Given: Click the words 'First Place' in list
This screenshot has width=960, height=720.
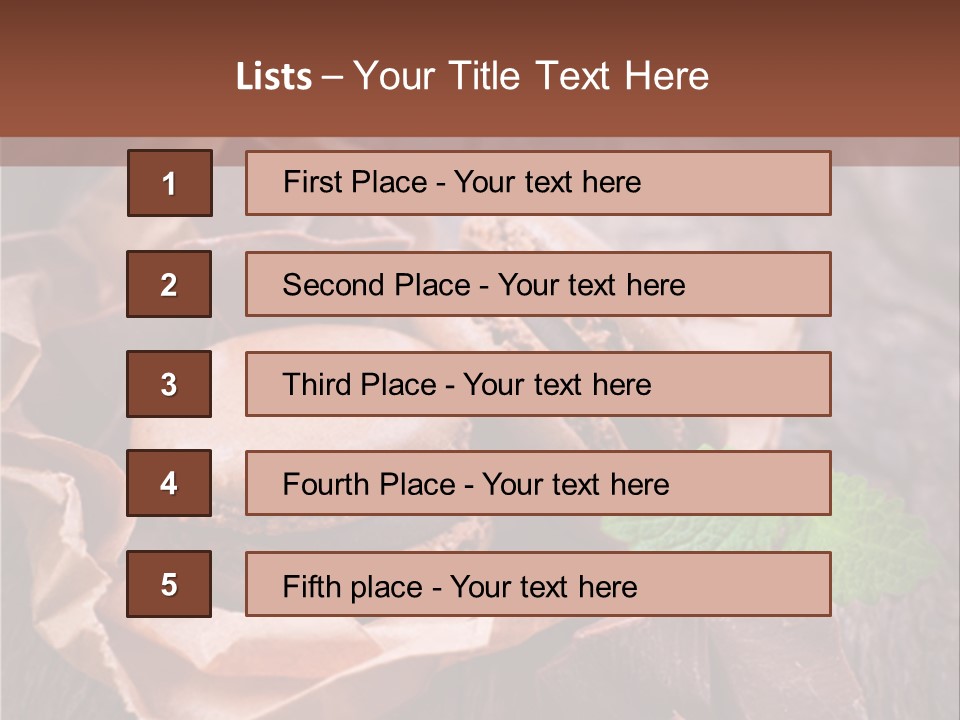Looking at the screenshot, I should [355, 182].
